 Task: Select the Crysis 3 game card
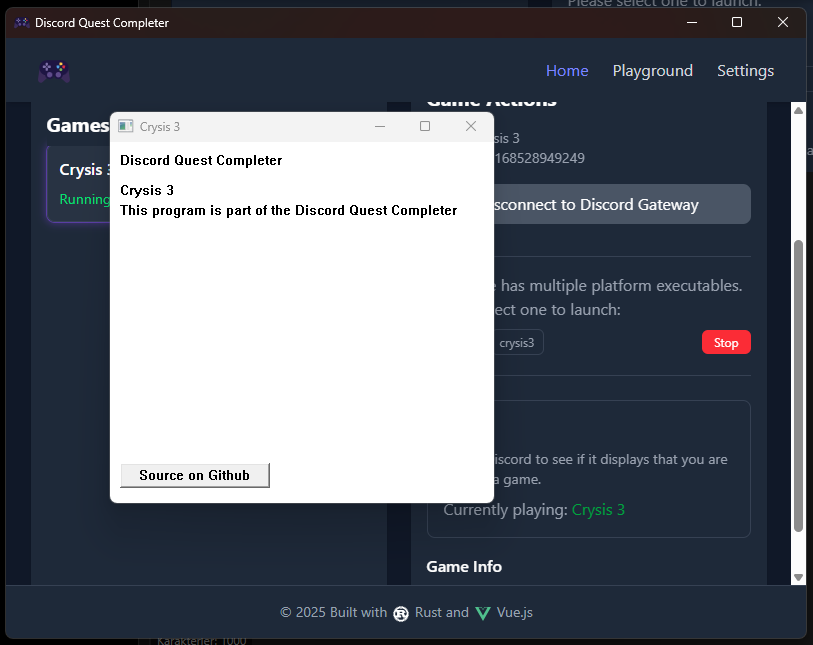tap(79, 184)
